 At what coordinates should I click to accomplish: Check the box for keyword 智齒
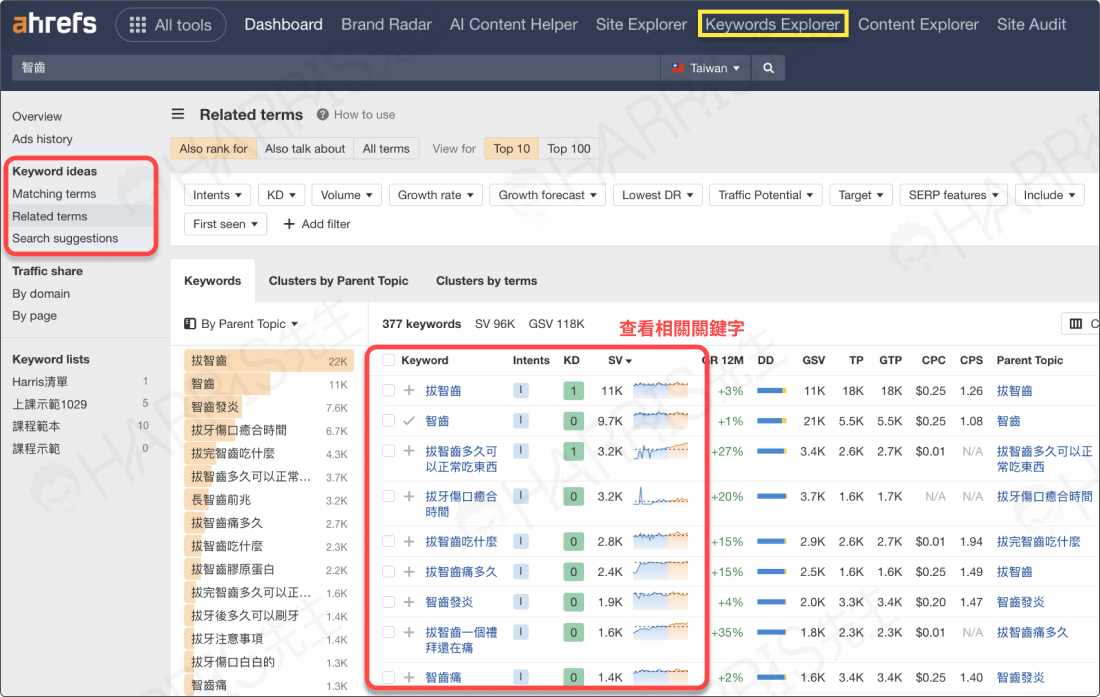coord(388,421)
